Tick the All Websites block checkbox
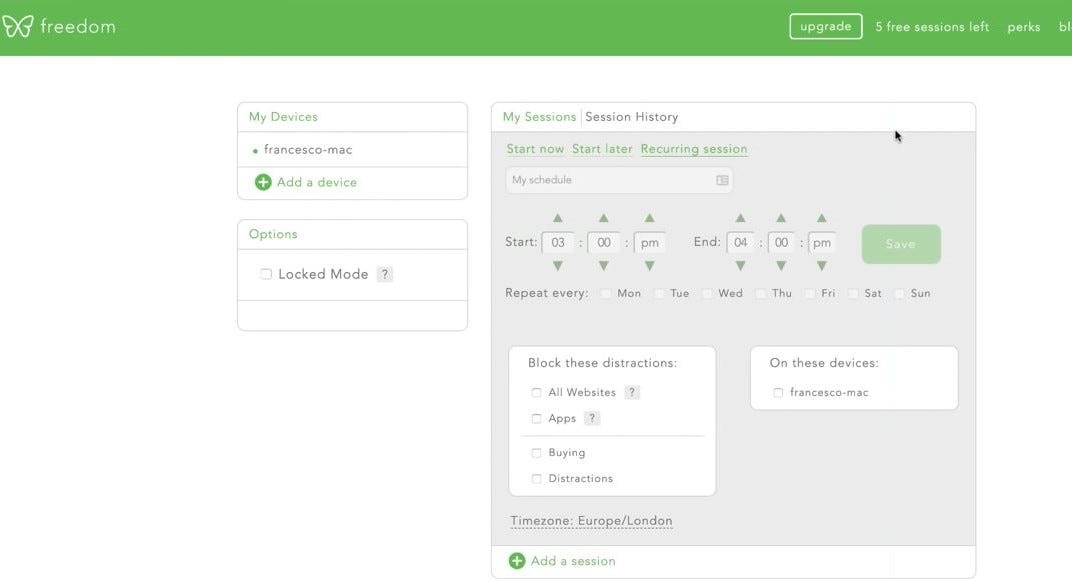Screen dimensions: 1072x581 pos(537,392)
